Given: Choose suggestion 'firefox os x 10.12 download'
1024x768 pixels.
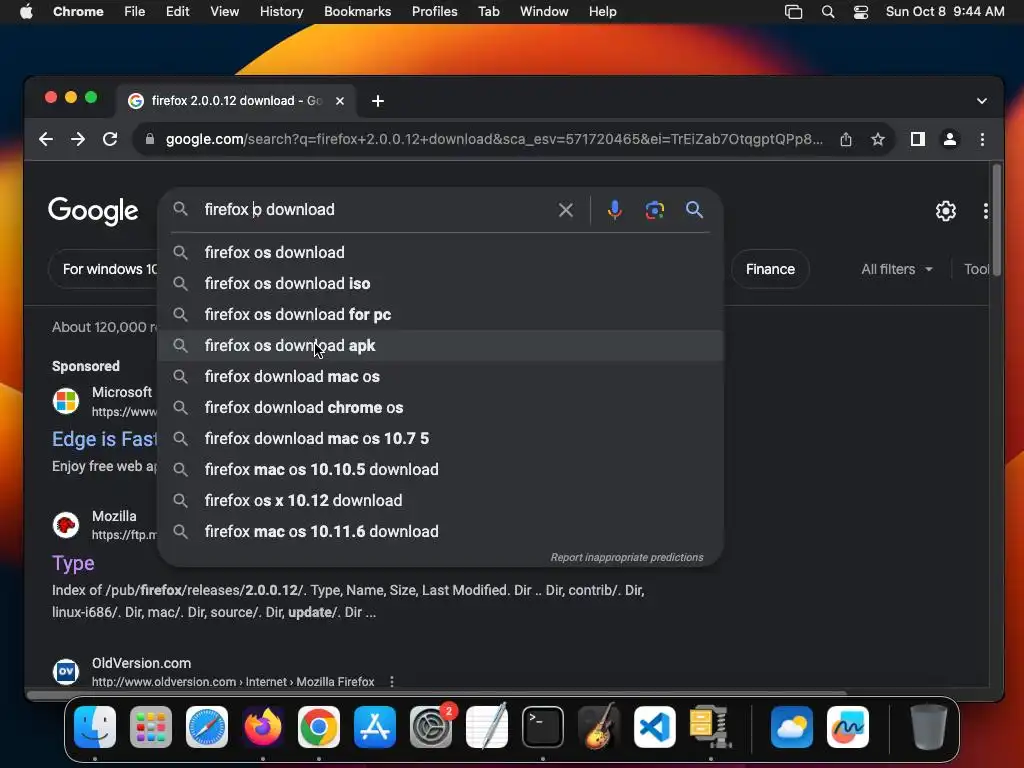Looking at the screenshot, I should pyautogui.click(x=441, y=501).
